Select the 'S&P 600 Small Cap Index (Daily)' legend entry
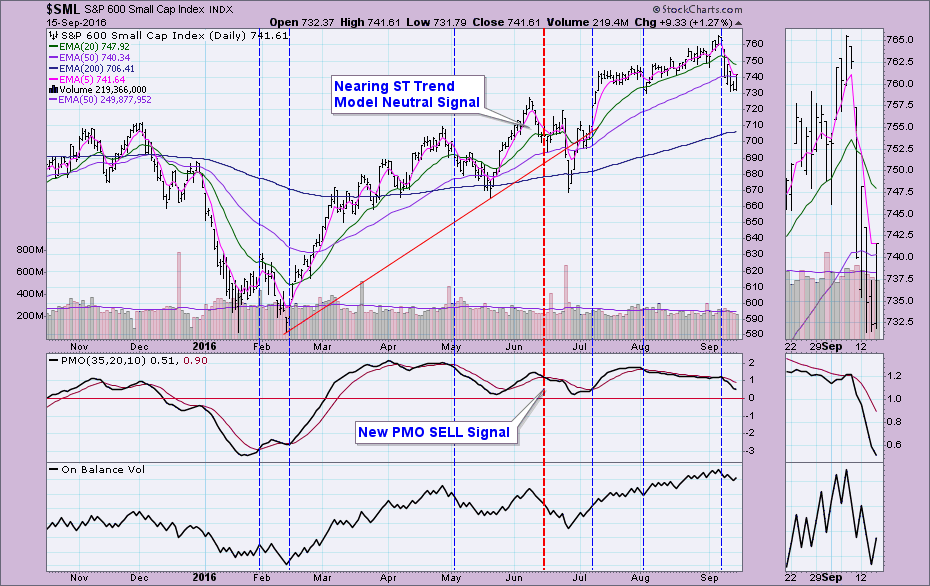This screenshot has height=586, width=930. tap(154, 36)
